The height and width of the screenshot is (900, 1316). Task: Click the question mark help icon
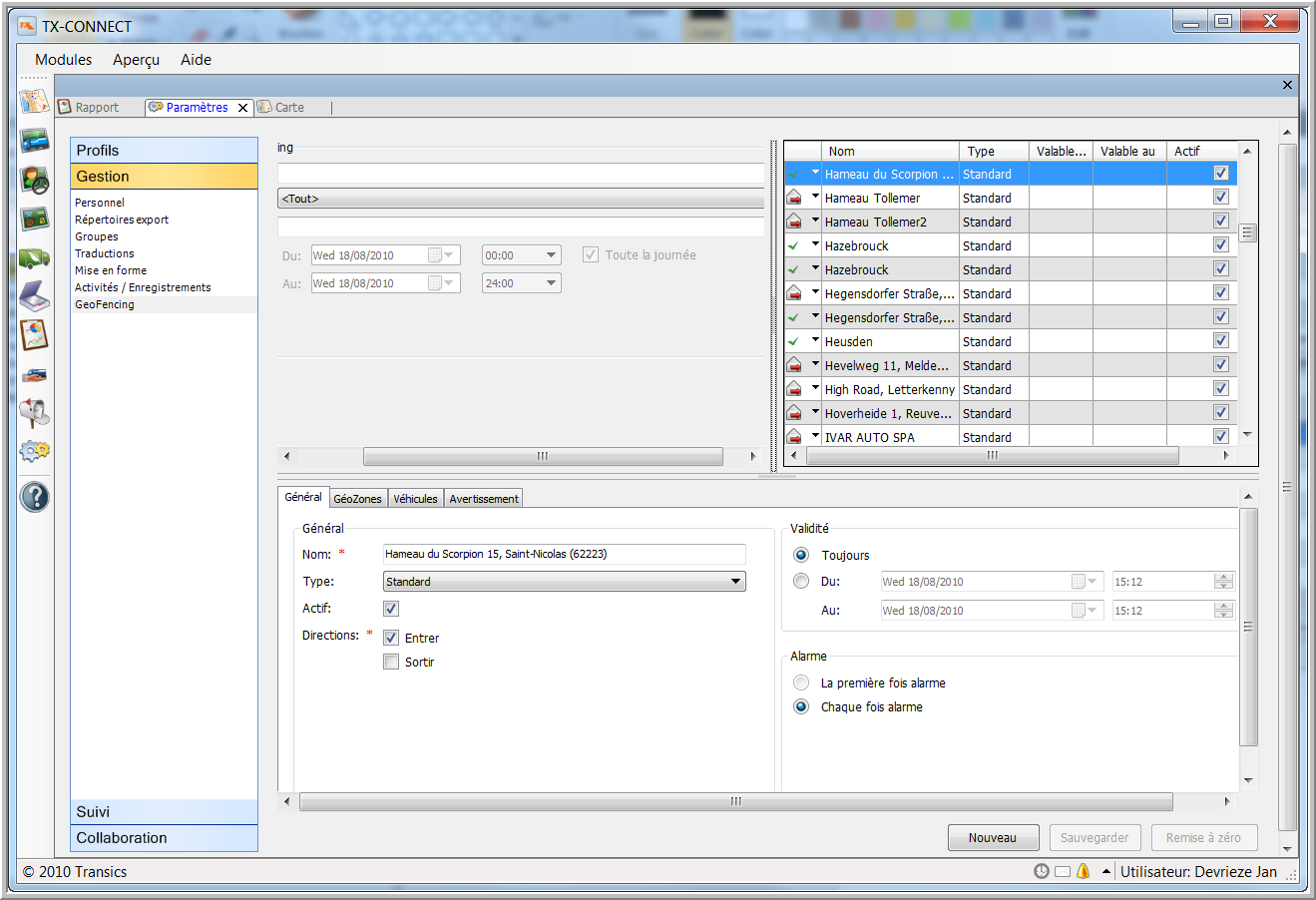pos(34,497)
